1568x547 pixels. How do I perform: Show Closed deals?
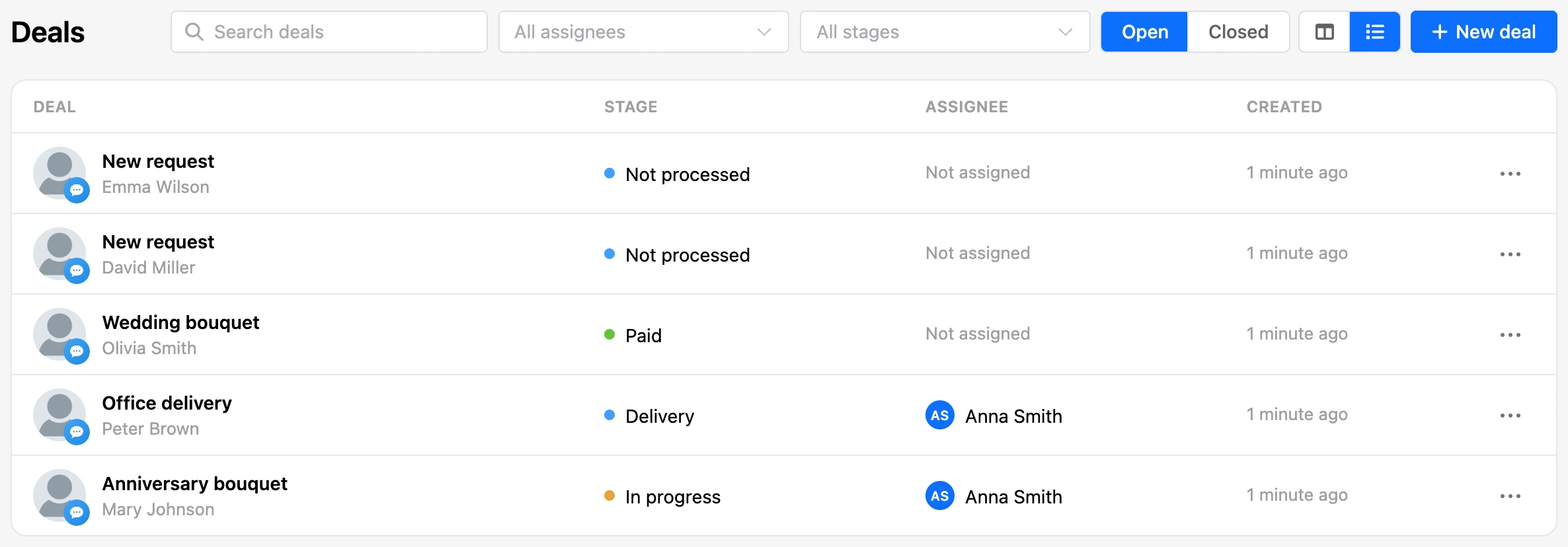click(1238, 32)
